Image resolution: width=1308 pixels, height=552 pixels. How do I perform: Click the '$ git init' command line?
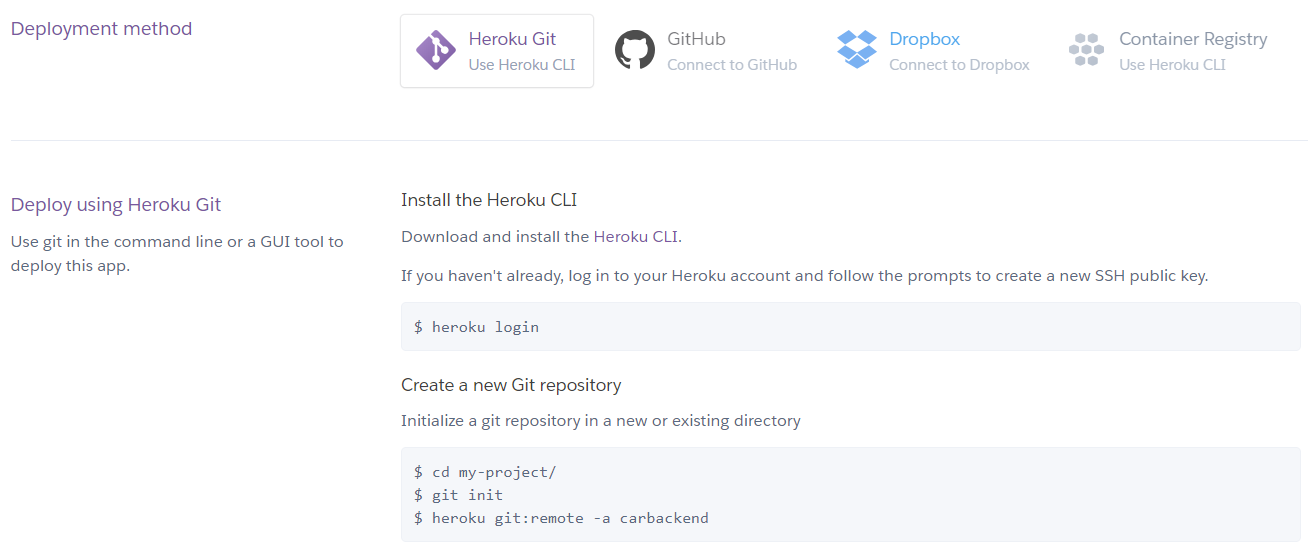tap(459, 495)
